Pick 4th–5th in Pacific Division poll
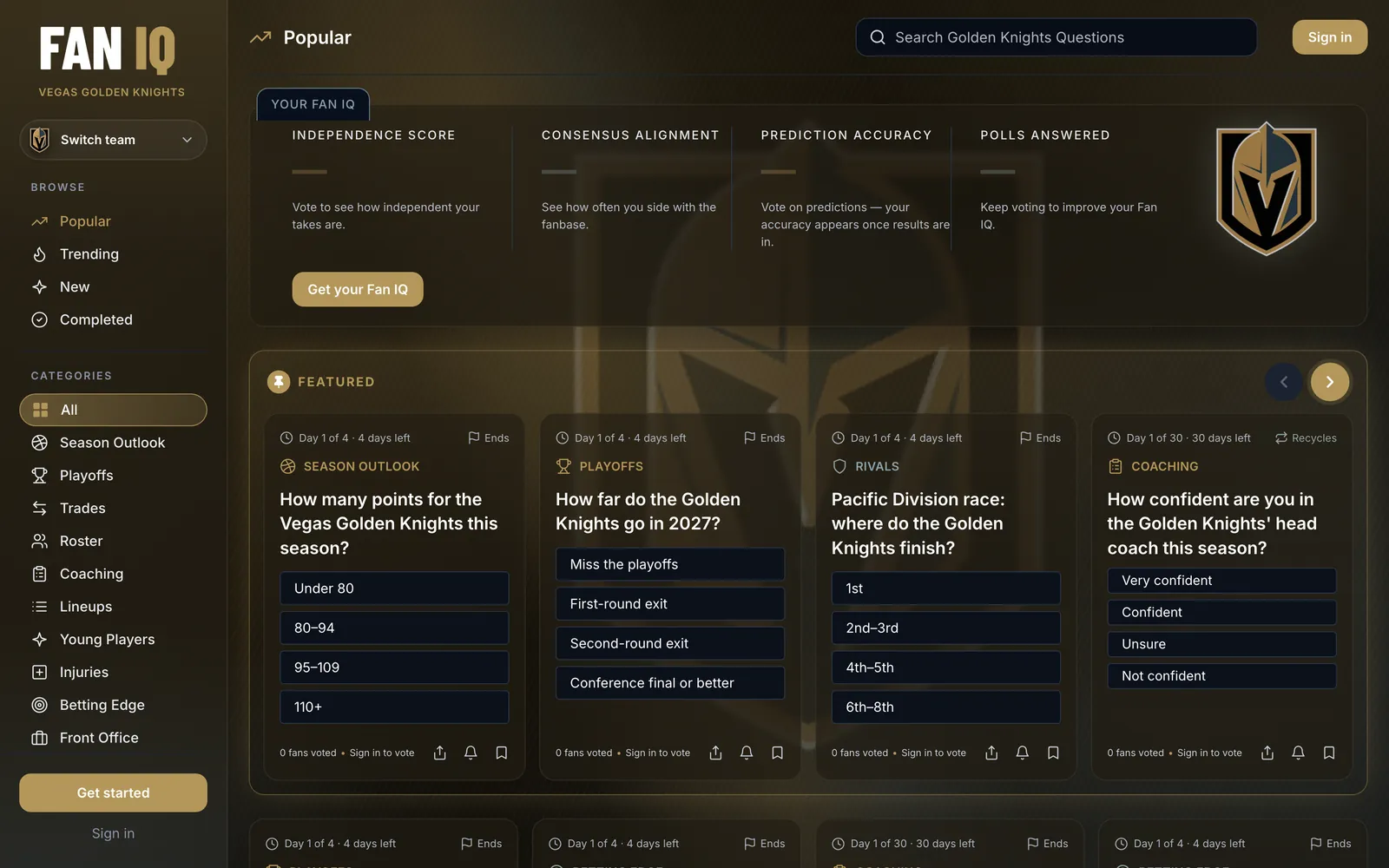Screen dimensions: 1389x868 [x=946, y=667]
